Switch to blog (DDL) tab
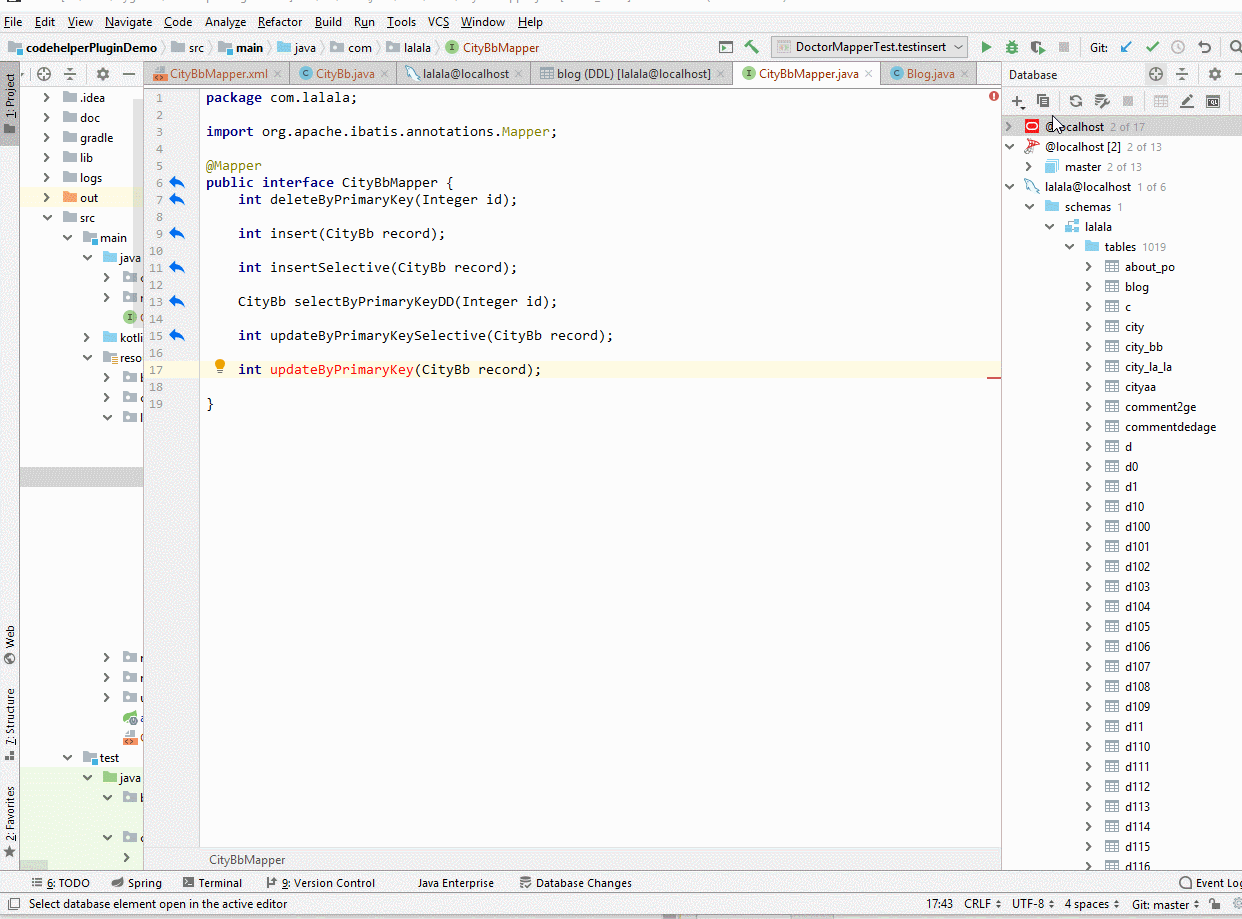Viewport: 1242px width, 919px height. (x=634, y=73)
